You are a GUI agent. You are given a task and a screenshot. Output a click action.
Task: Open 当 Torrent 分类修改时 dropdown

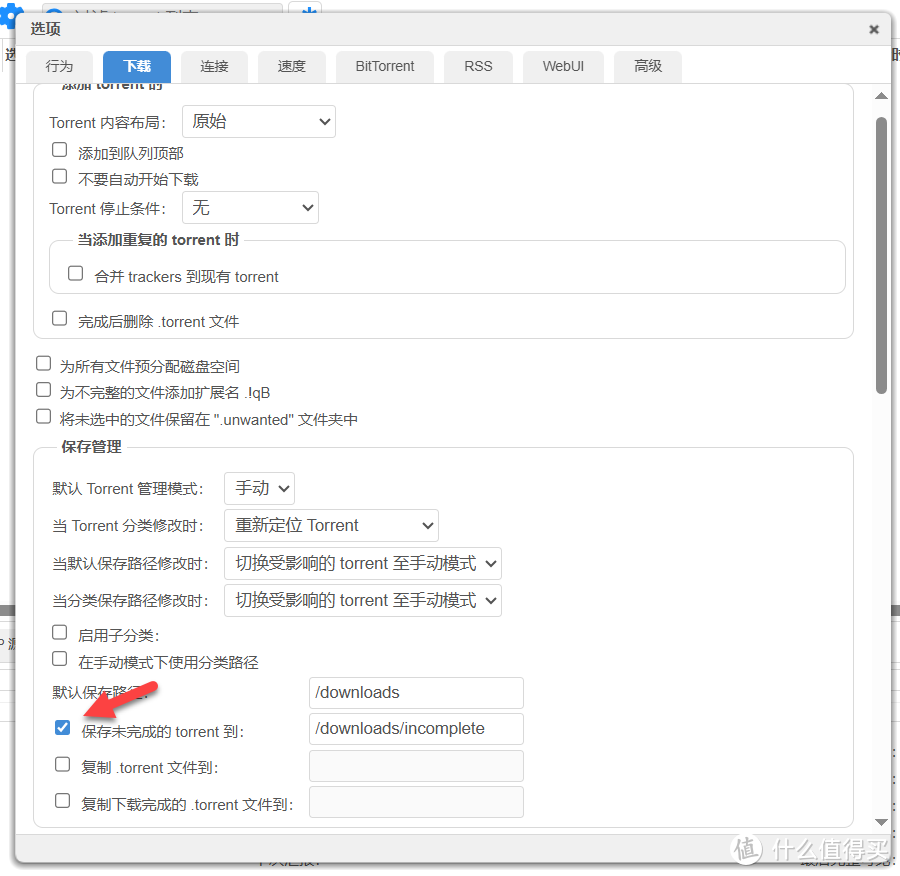331,525
